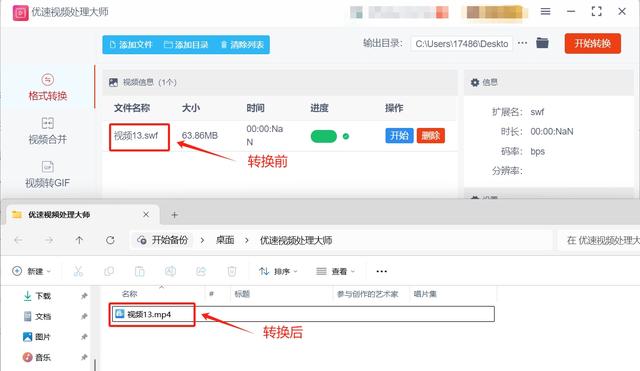This screenshot has height=371, width=640.
Task: Expand the chevron after 桌面
Action: click(x=247, y=240)
